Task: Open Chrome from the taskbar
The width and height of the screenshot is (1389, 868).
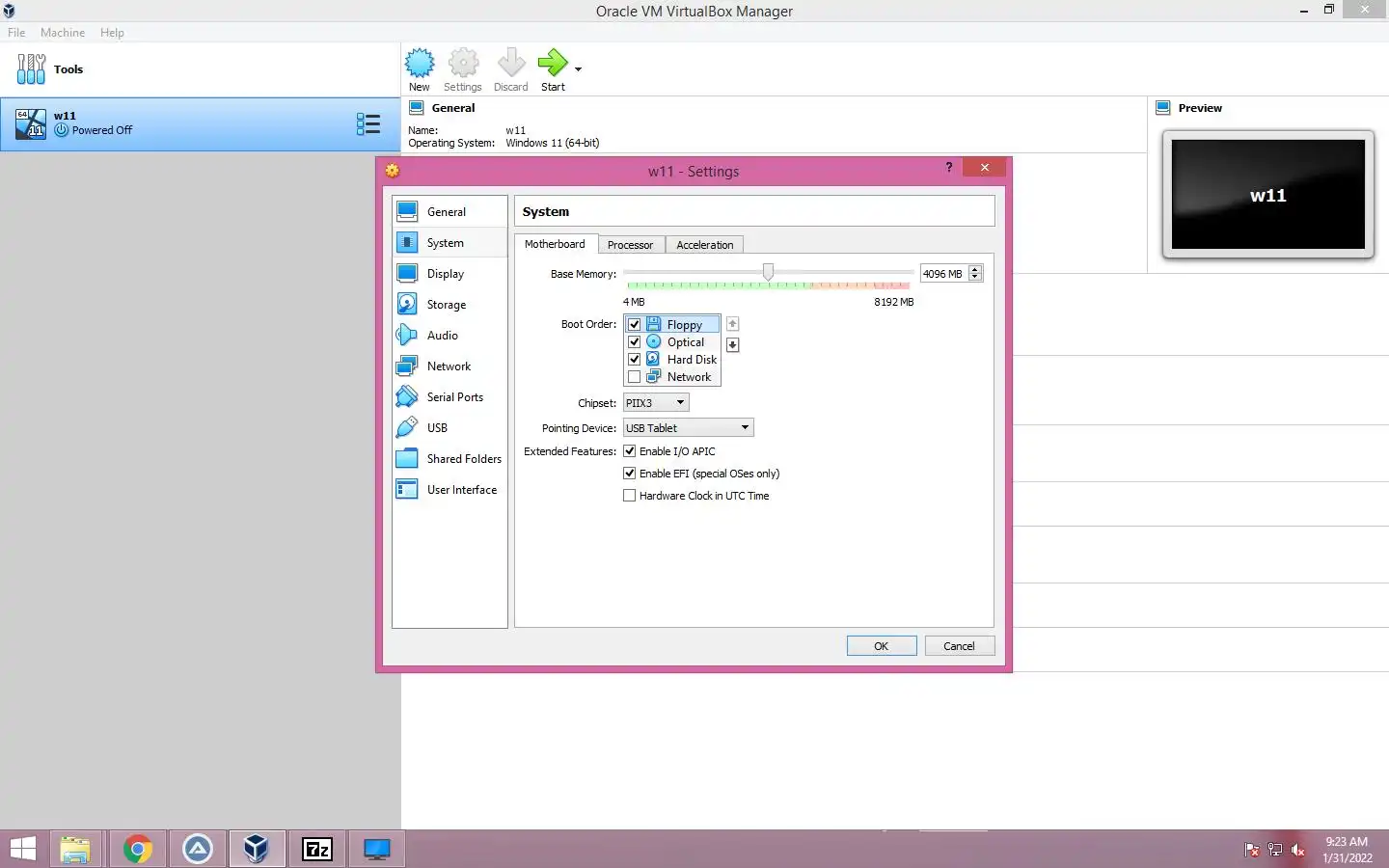Action: (138, 849)
